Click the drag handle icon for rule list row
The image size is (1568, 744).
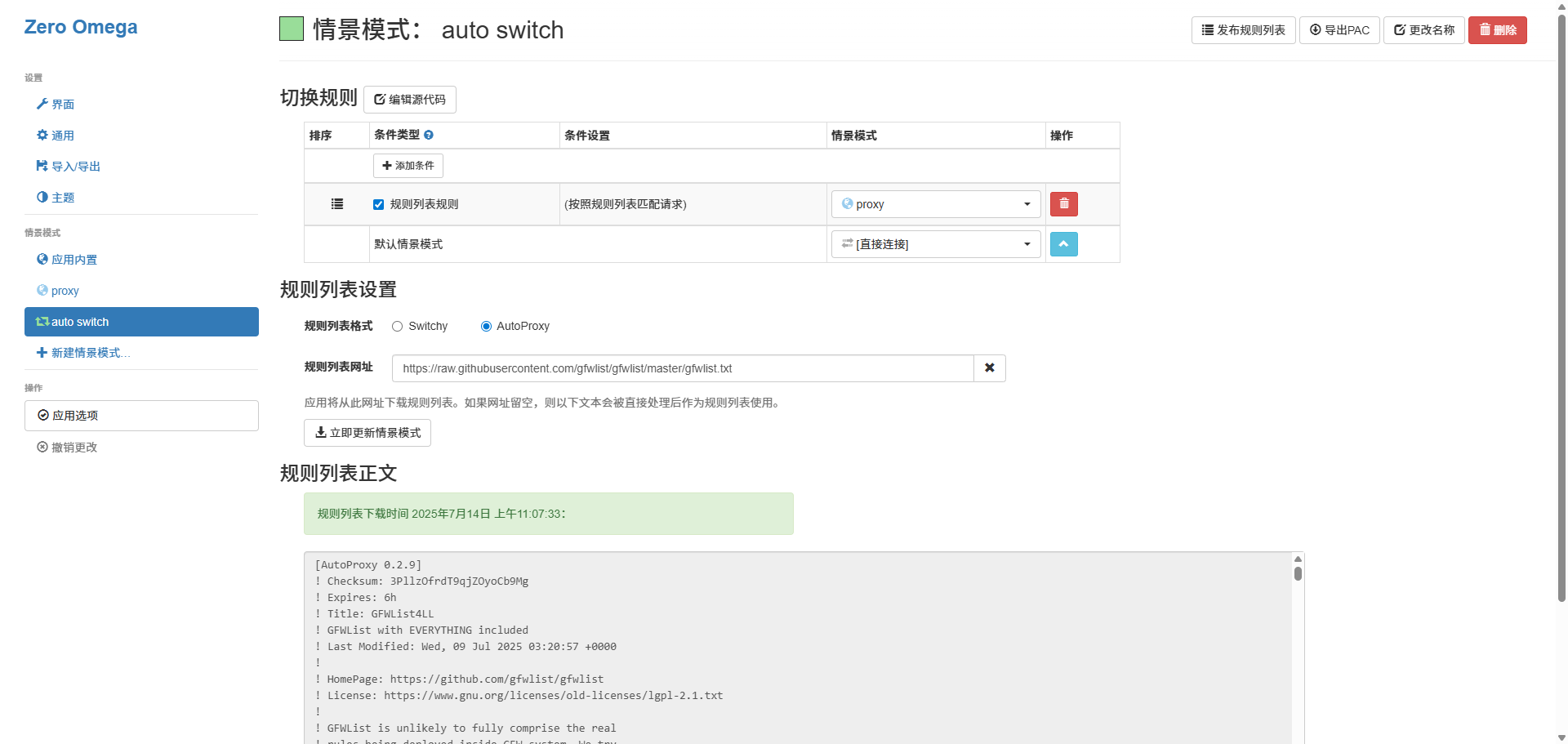click(x=336, y=204)
